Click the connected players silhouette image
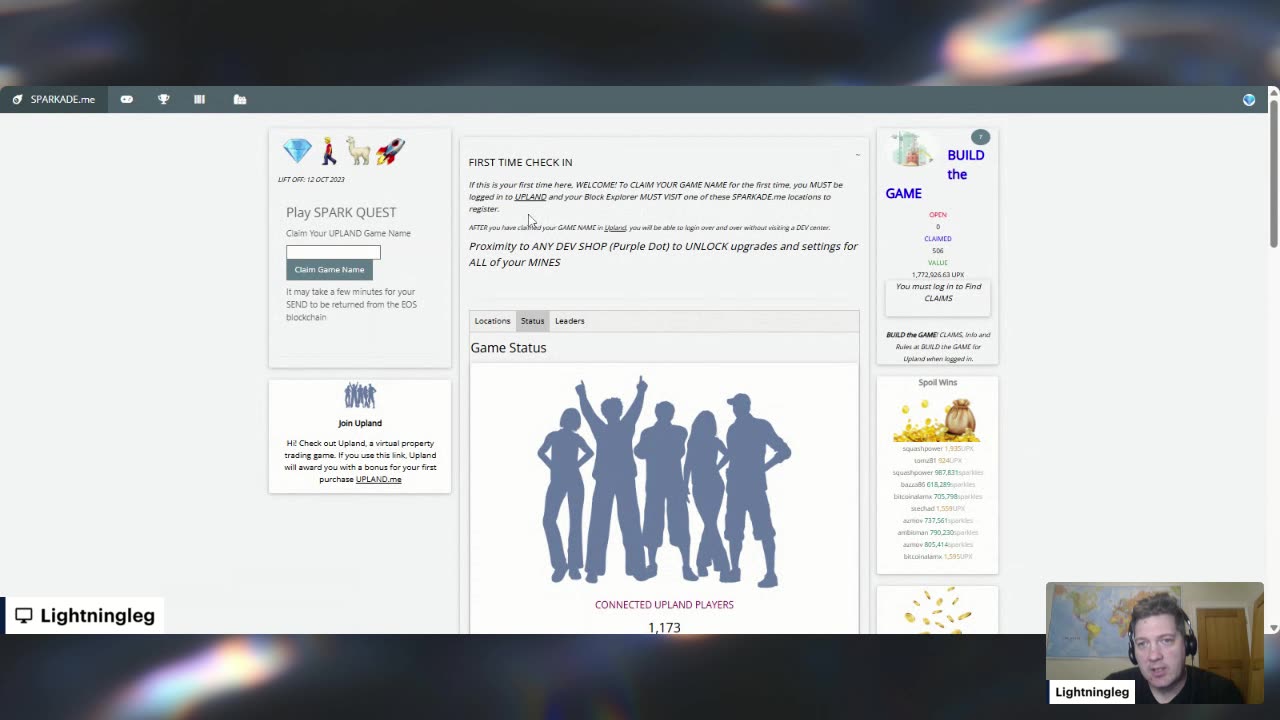The image size is (1280, 720). [664, 482]
